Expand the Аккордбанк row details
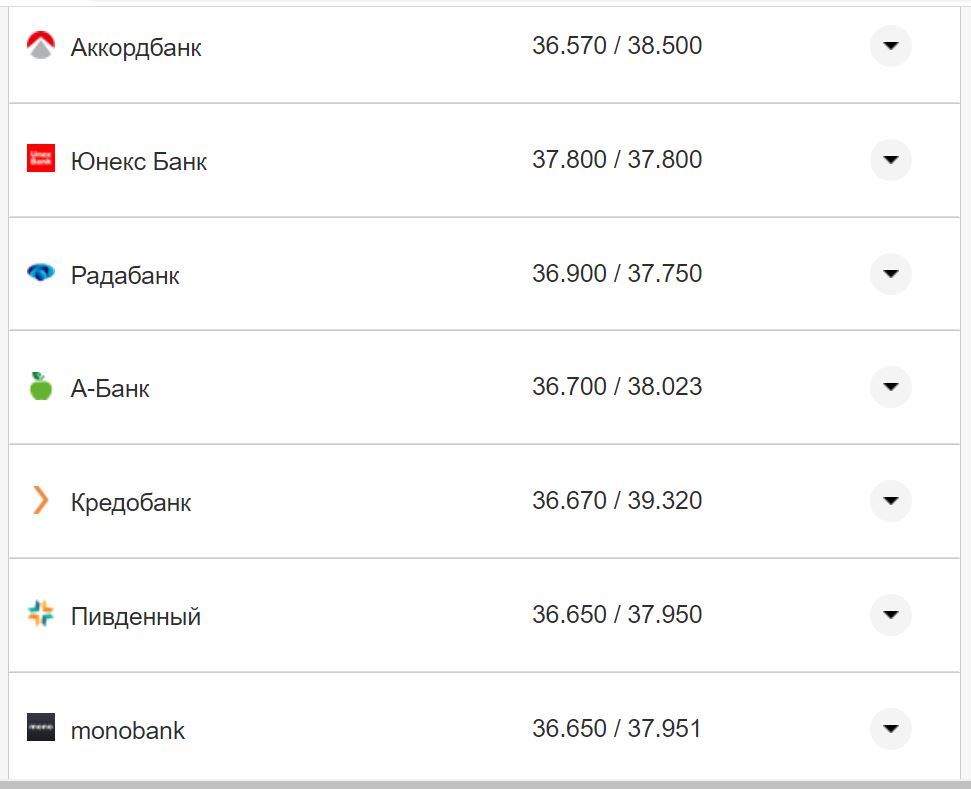971x789 pixels. [x=889, y=44]
